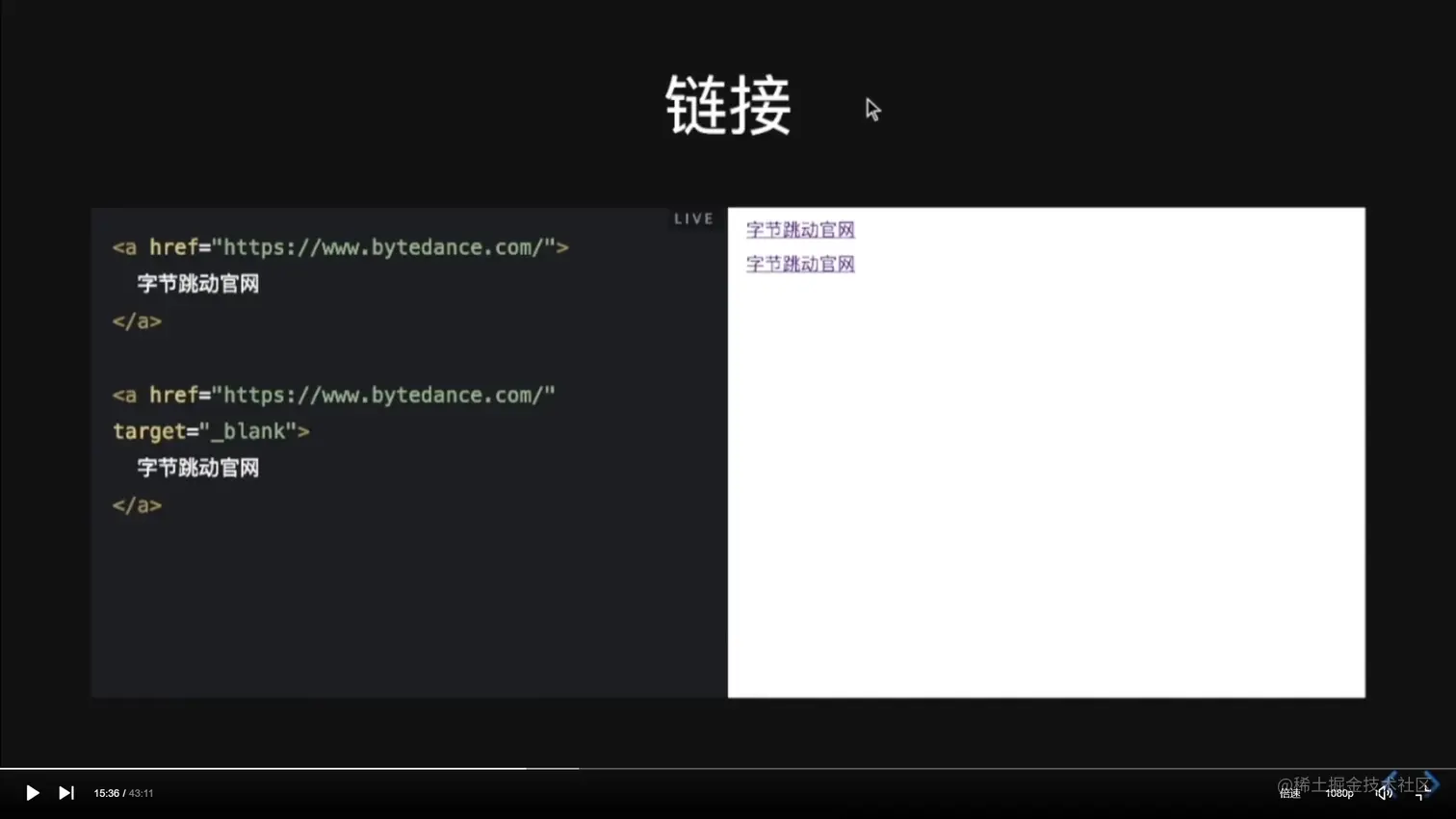Click the LIVE indicator on the code panel
Screen dimensions: 1456x819
click(x=692, y=218)
